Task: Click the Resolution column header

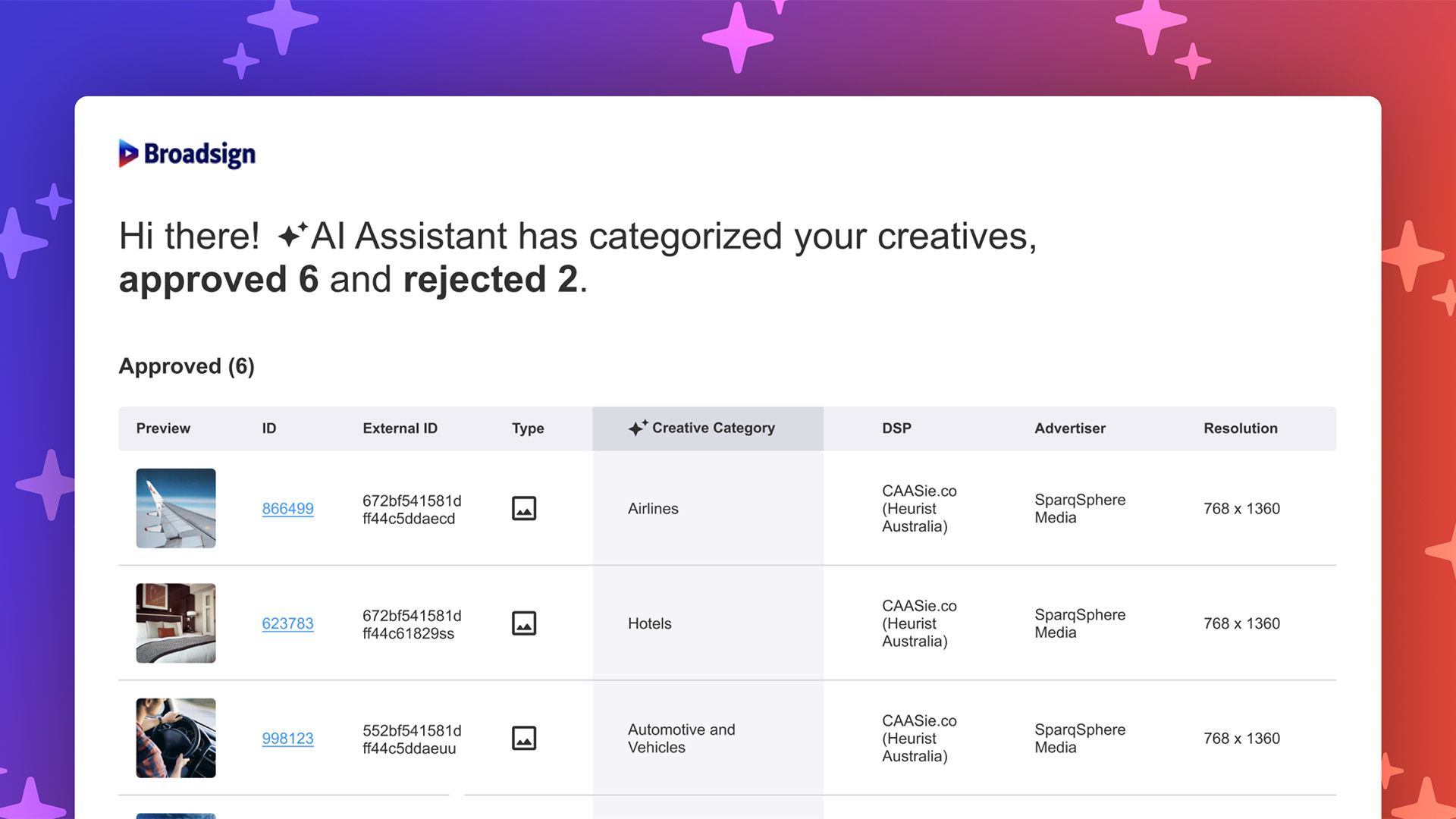Action: [1241, 428]
